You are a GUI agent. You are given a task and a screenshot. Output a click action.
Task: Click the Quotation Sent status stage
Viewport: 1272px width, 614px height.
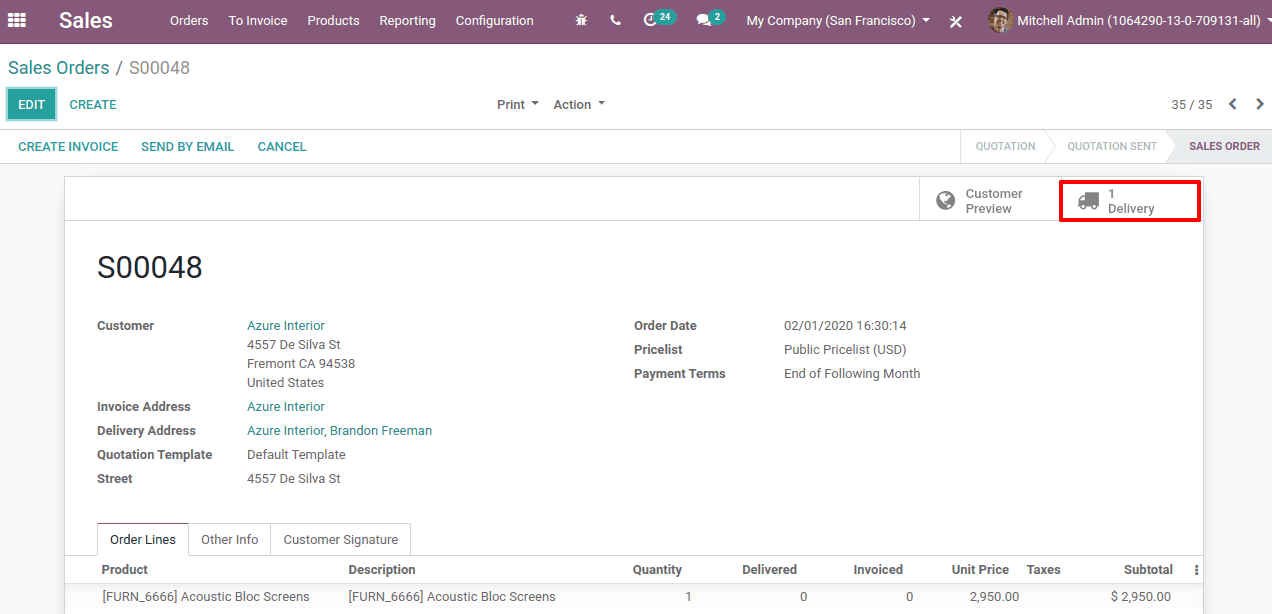(x=1112, y=146)
